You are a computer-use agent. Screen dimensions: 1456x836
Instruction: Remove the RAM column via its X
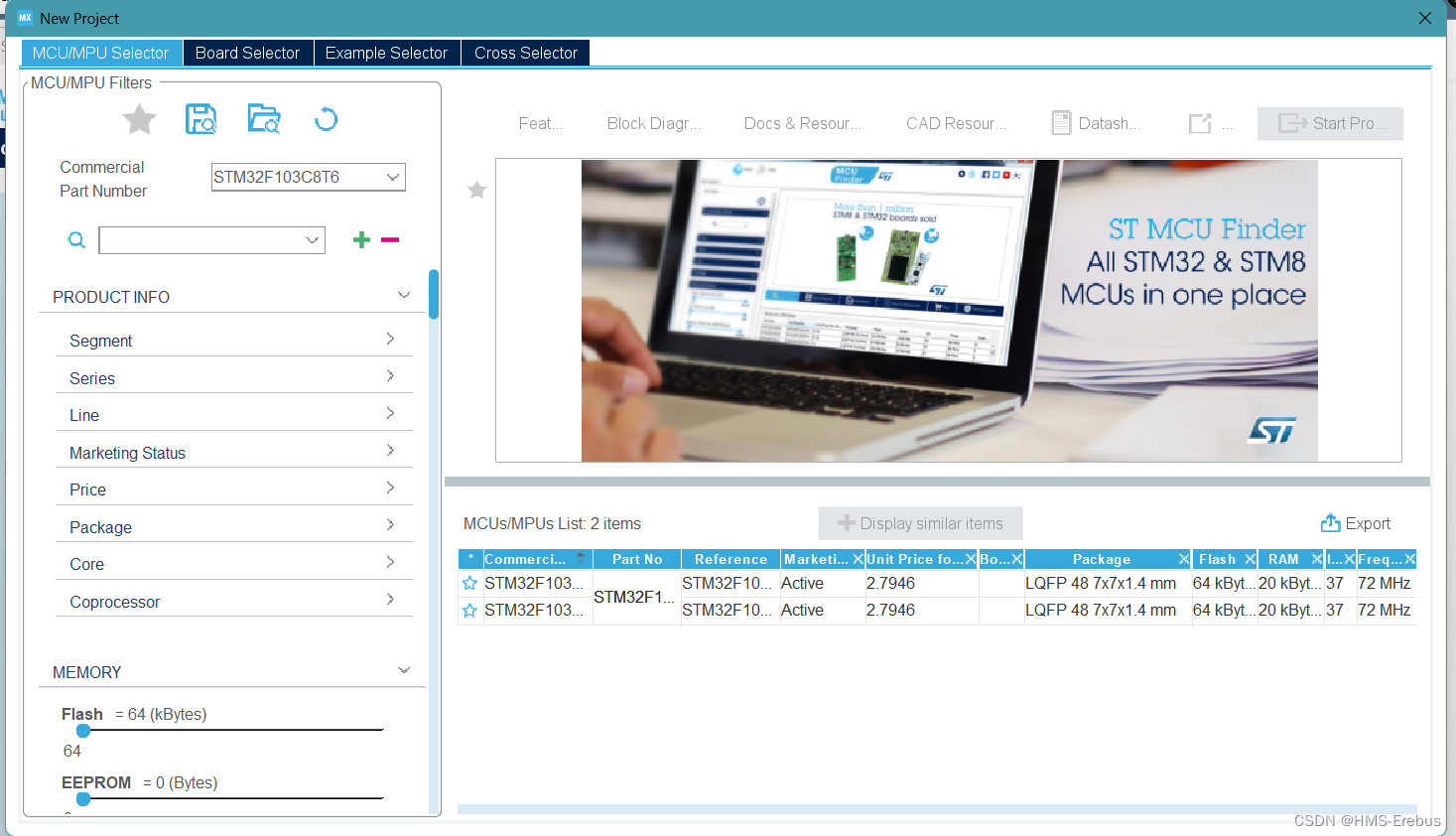pos(1316,559)
